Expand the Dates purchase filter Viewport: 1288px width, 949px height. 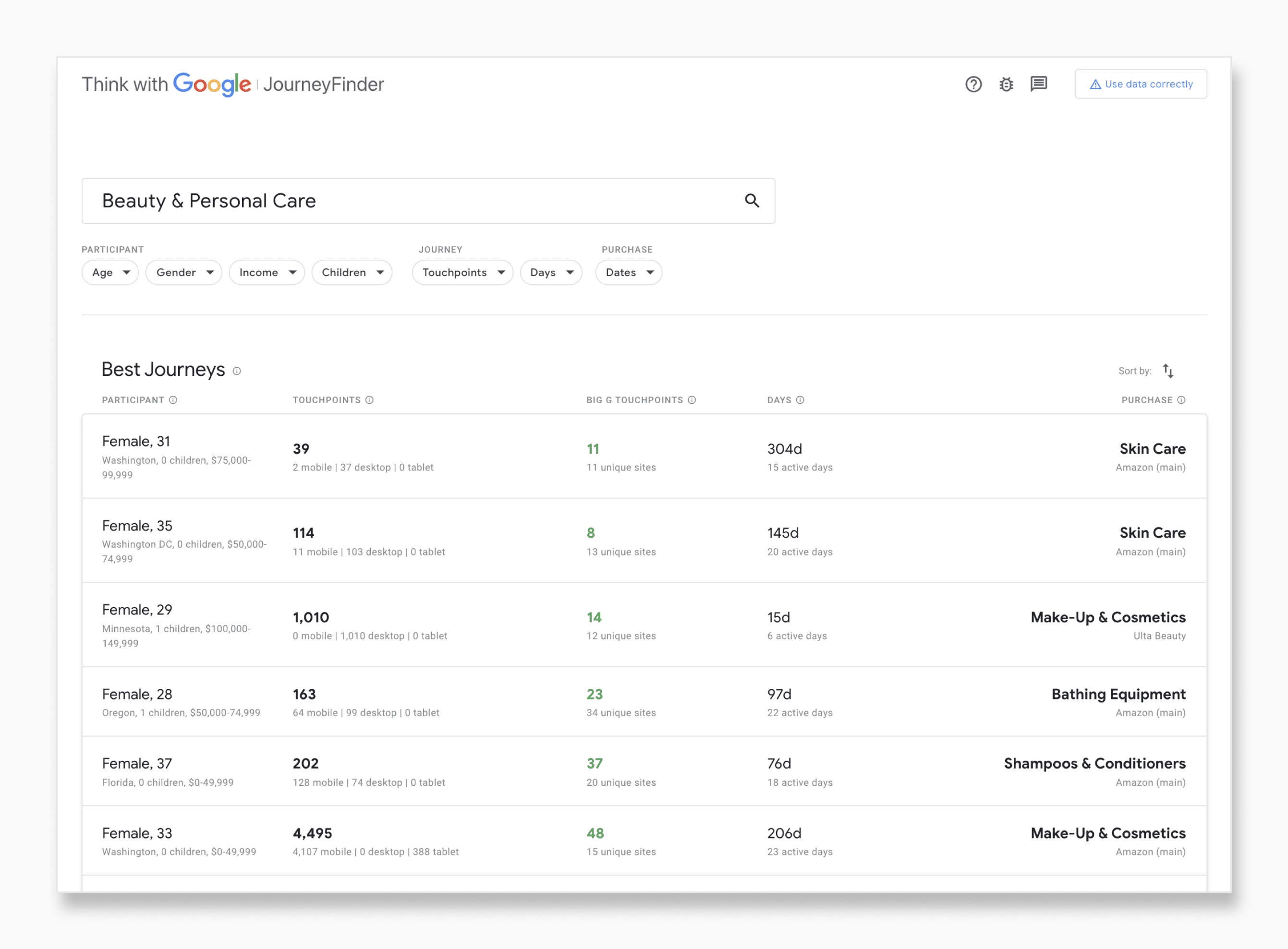(x=628, y=272)
